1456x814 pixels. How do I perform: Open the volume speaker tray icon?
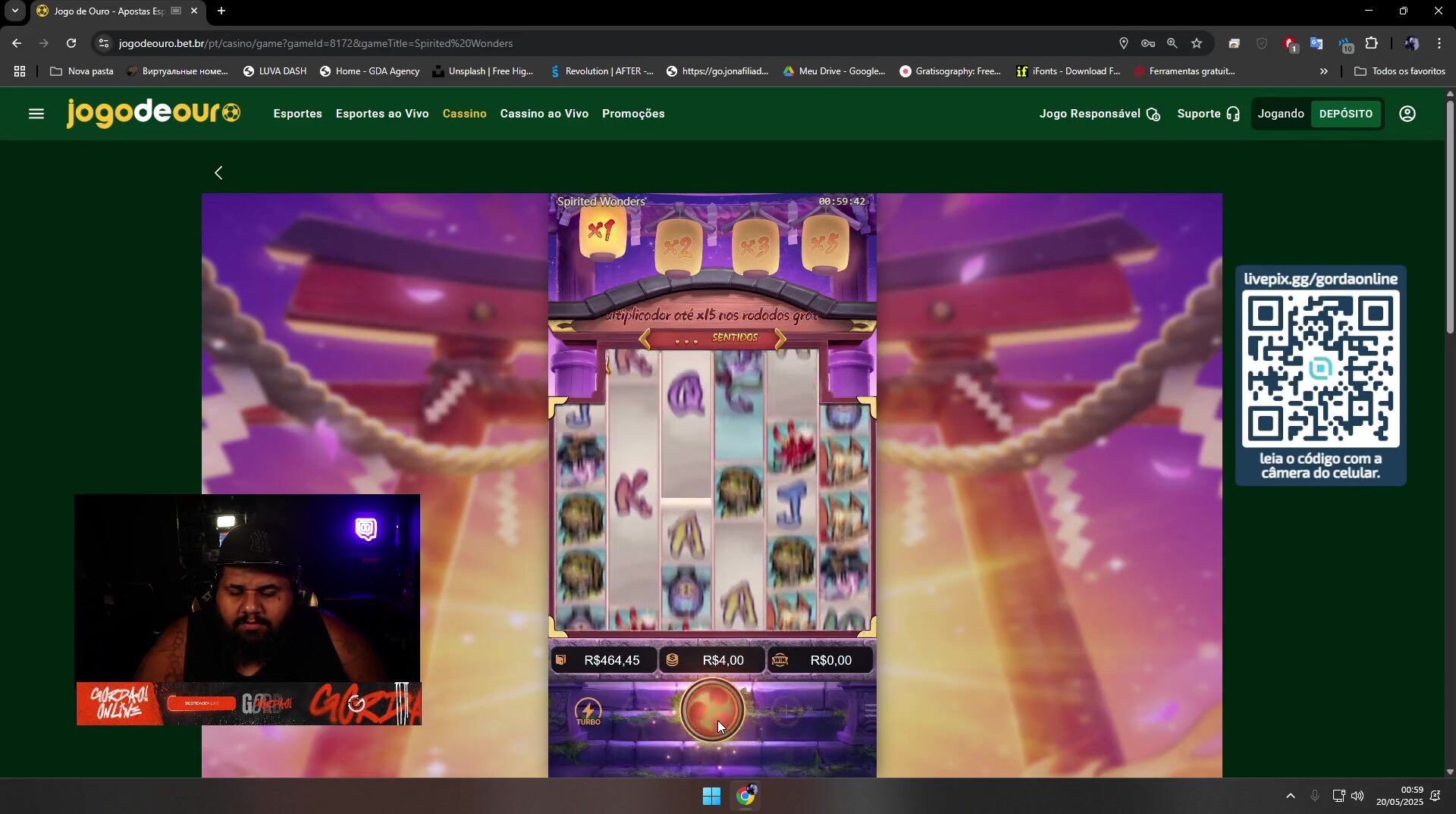pos(1357,796)
